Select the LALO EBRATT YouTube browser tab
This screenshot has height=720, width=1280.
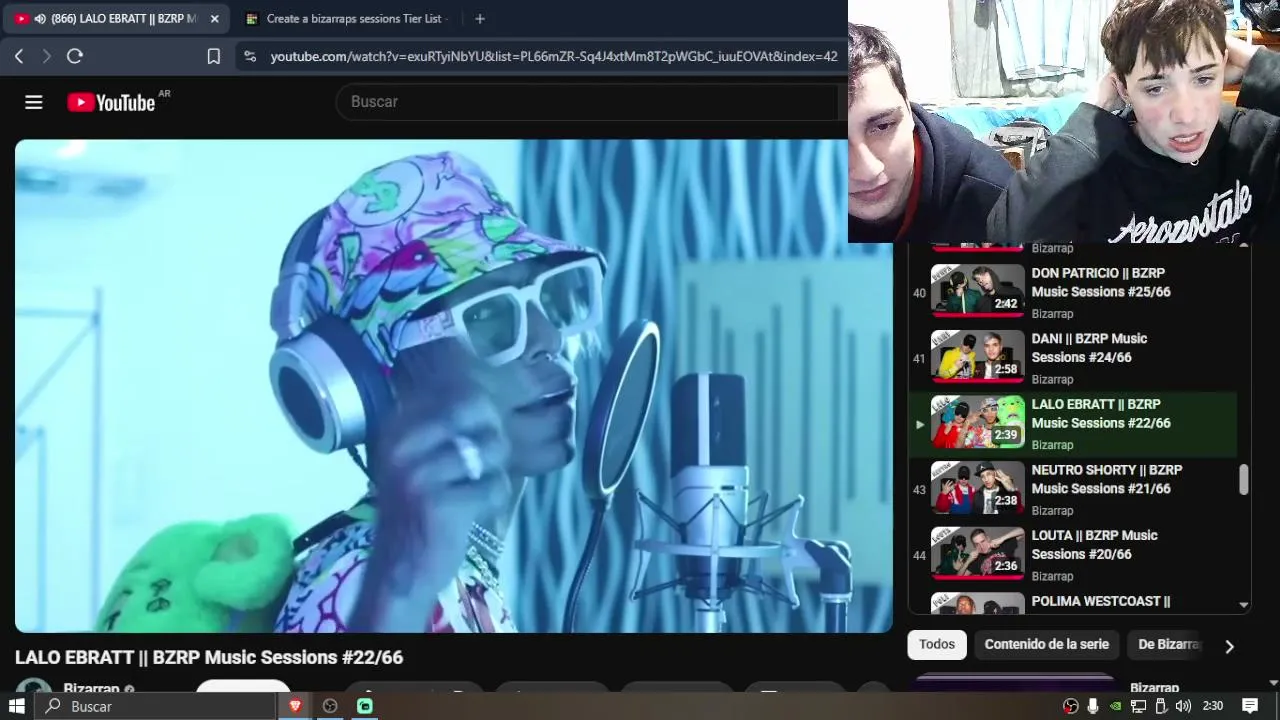tap(116, 18)
